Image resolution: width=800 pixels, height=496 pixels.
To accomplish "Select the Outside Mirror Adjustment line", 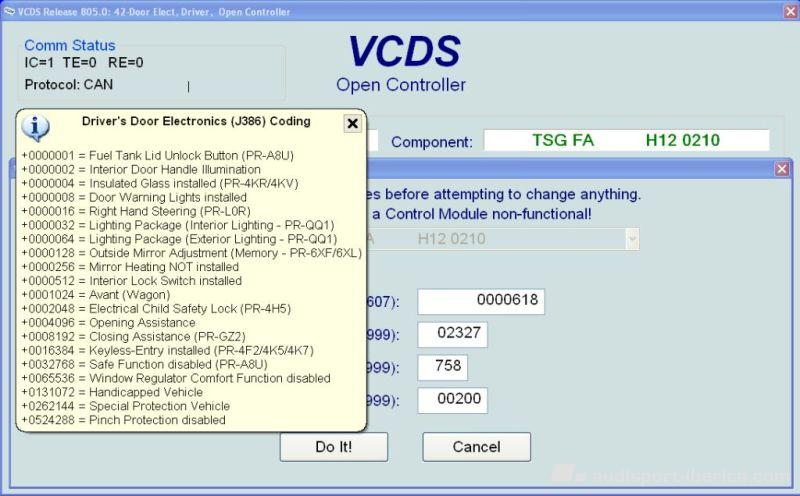I will (191, 253).
